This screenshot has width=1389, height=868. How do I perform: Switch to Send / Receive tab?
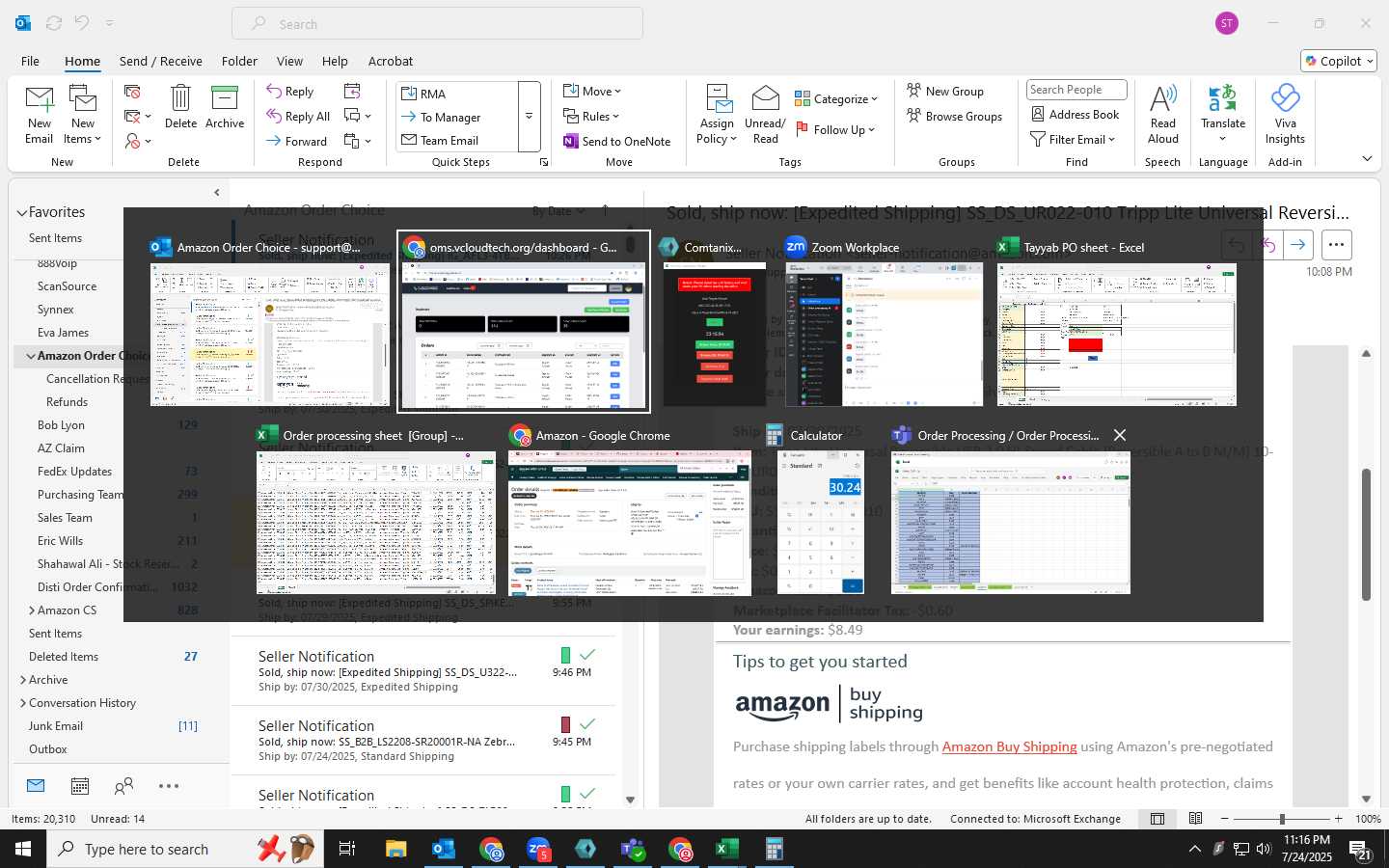point(160,61)
